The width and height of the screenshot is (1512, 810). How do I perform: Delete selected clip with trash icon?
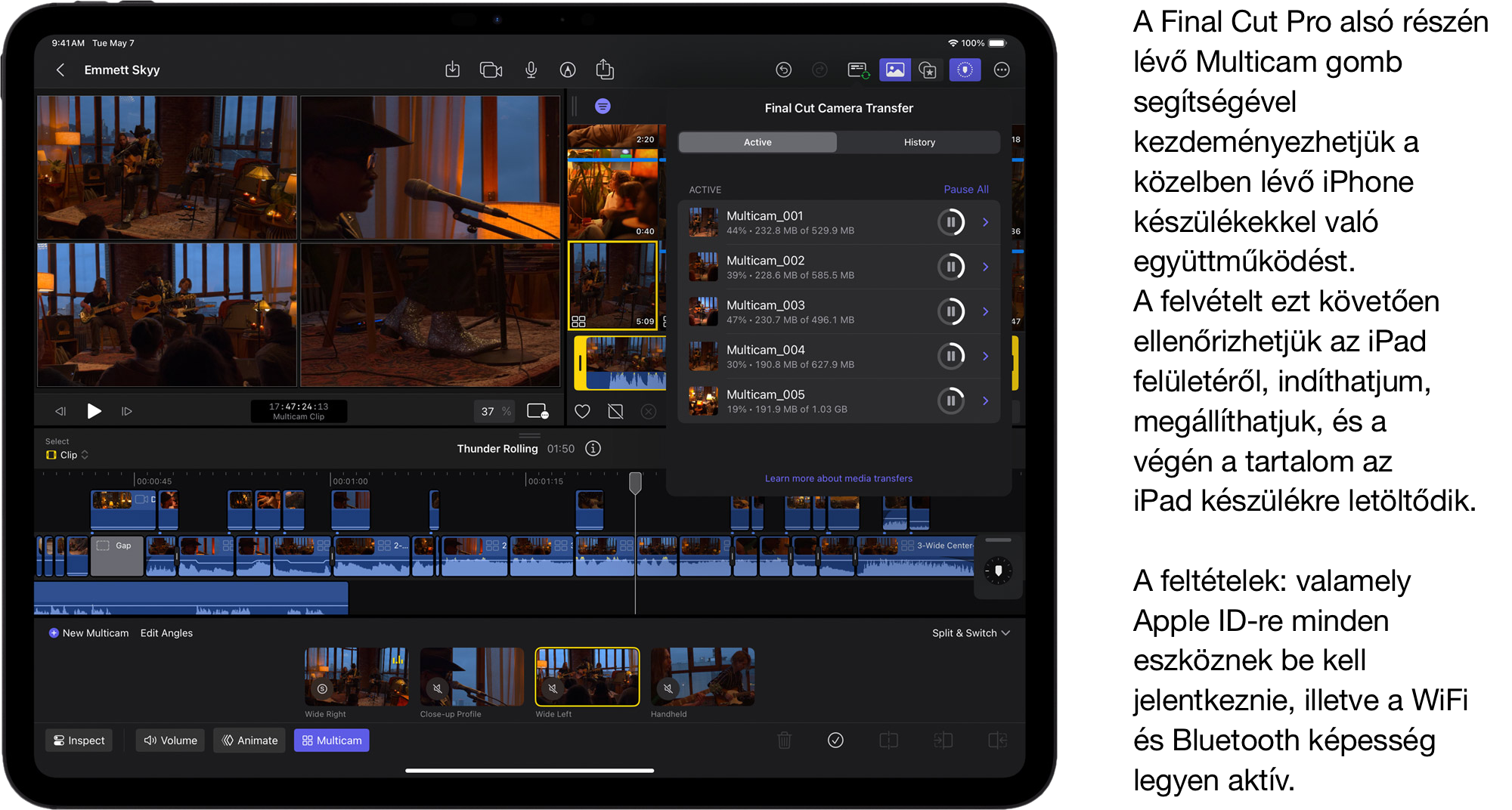click(785, 740)
